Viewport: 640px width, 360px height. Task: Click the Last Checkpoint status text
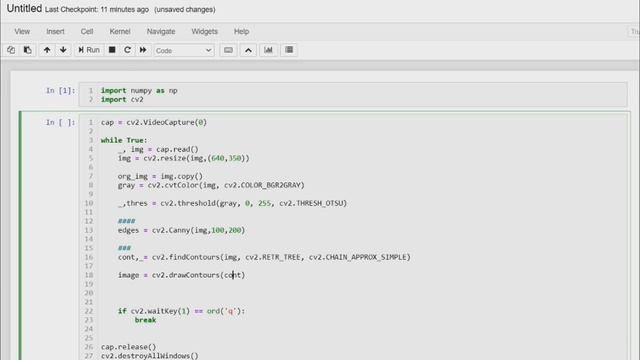click(97, 9)
